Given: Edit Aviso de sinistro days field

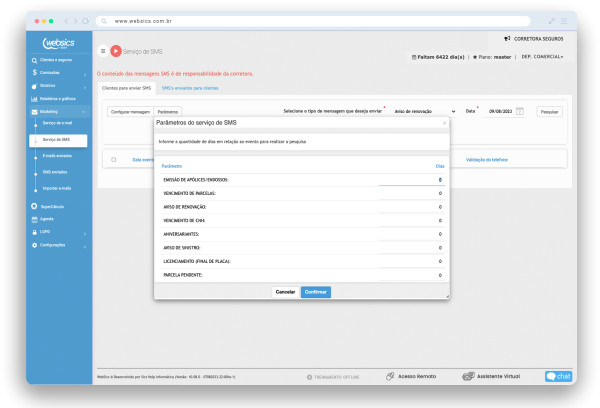Looking at the screenshot, I should (412, 248).
